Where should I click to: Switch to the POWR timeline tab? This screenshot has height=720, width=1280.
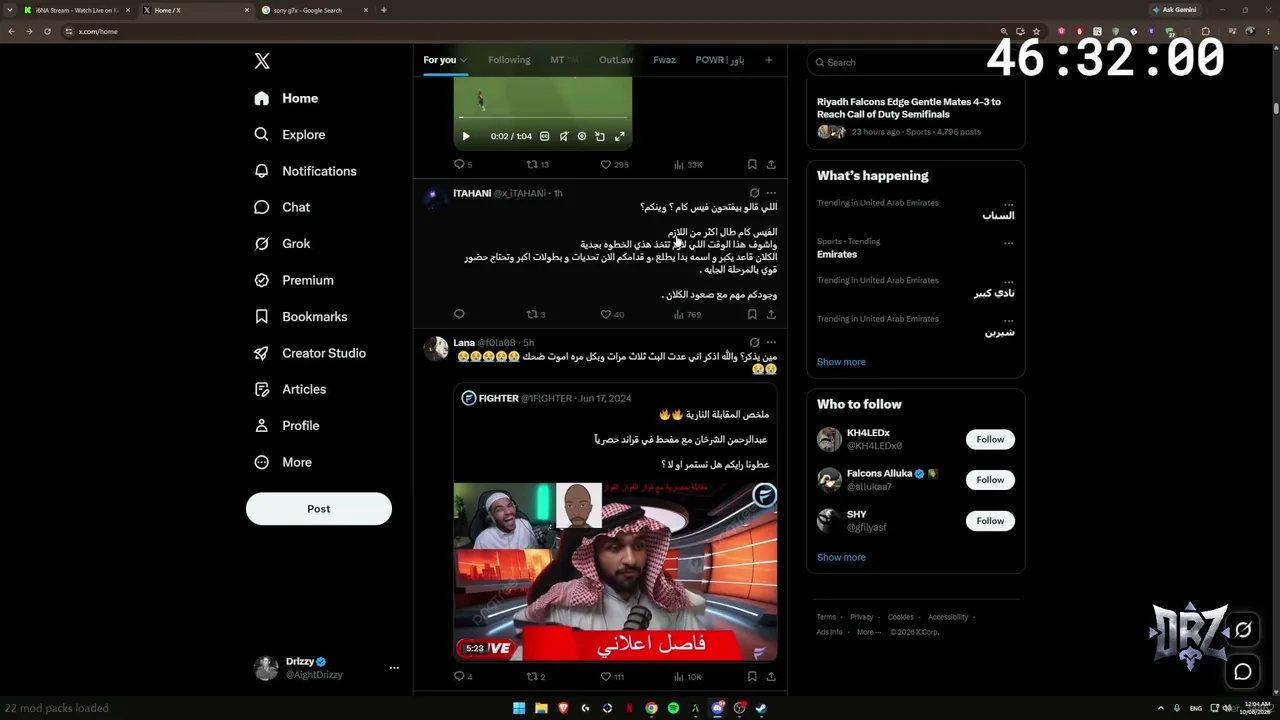pos(720,60)
